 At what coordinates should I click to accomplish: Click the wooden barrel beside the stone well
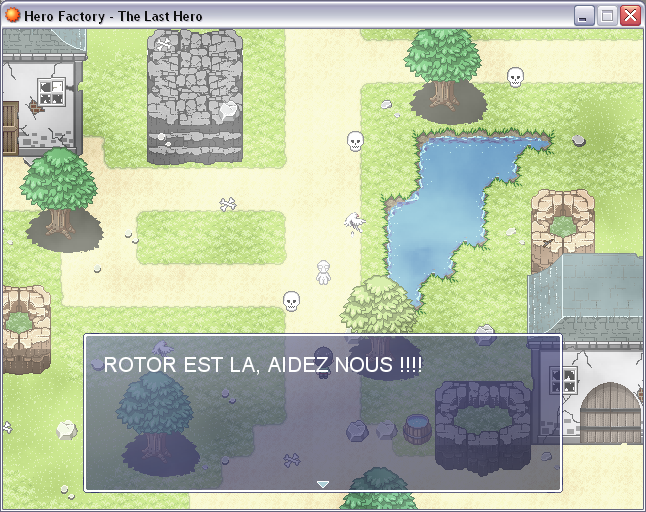(x=417, y=429)
